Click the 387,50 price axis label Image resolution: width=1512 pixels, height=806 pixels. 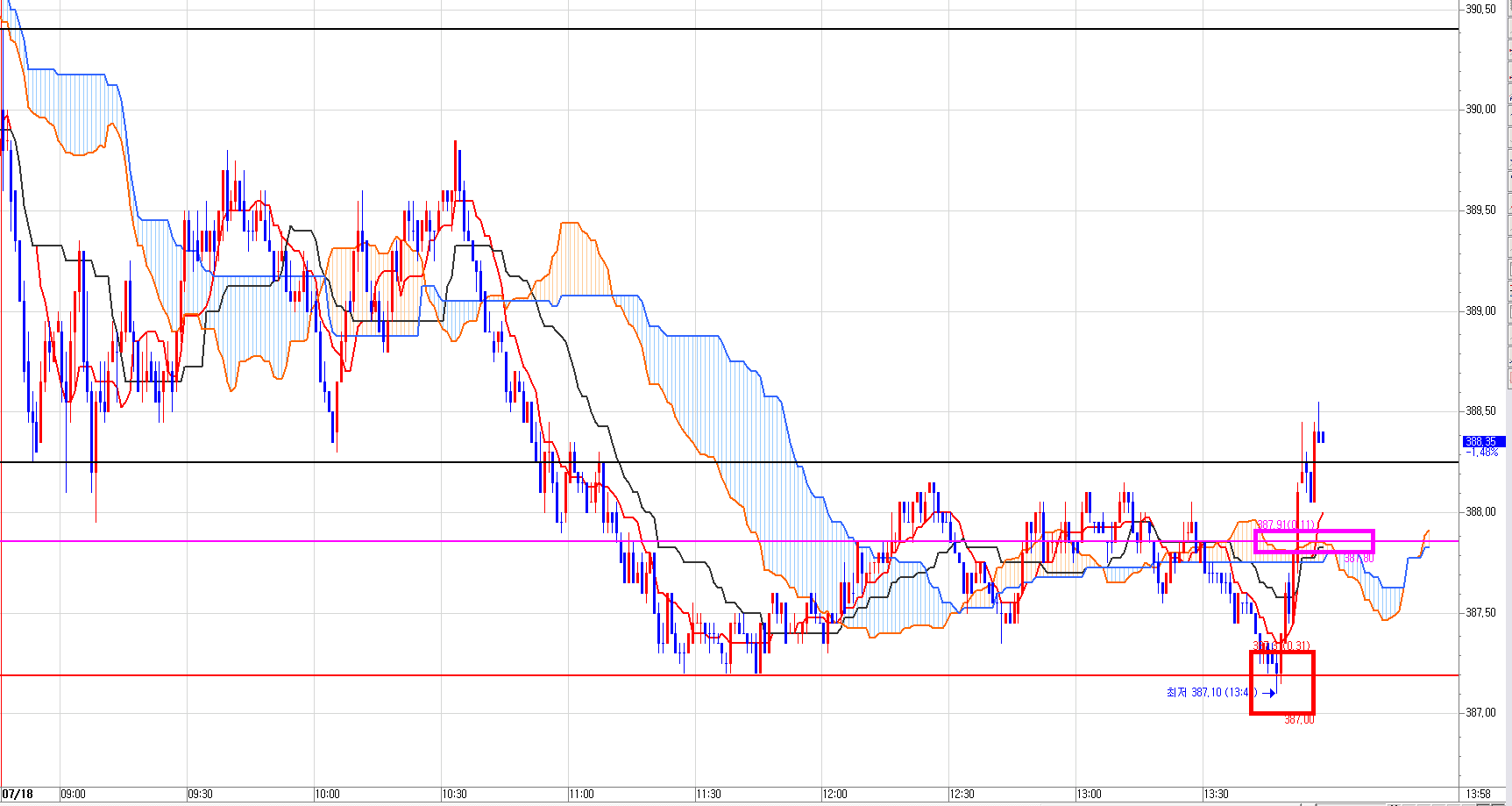click(1481, 612)
